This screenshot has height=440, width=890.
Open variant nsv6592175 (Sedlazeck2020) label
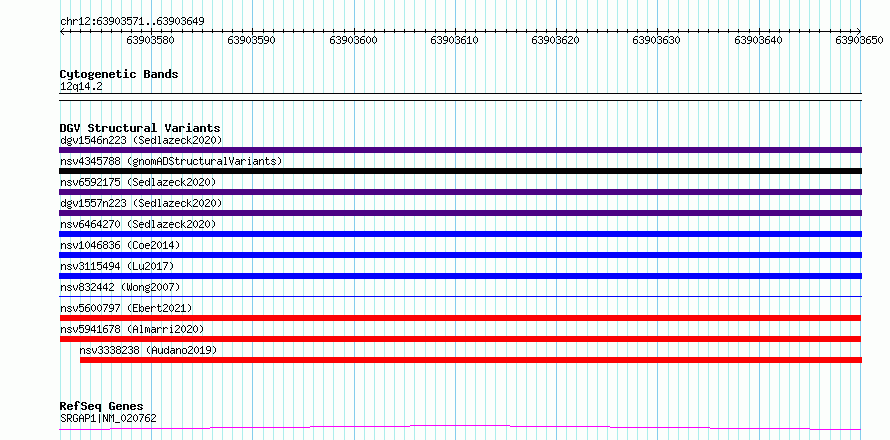pos(138,182)
